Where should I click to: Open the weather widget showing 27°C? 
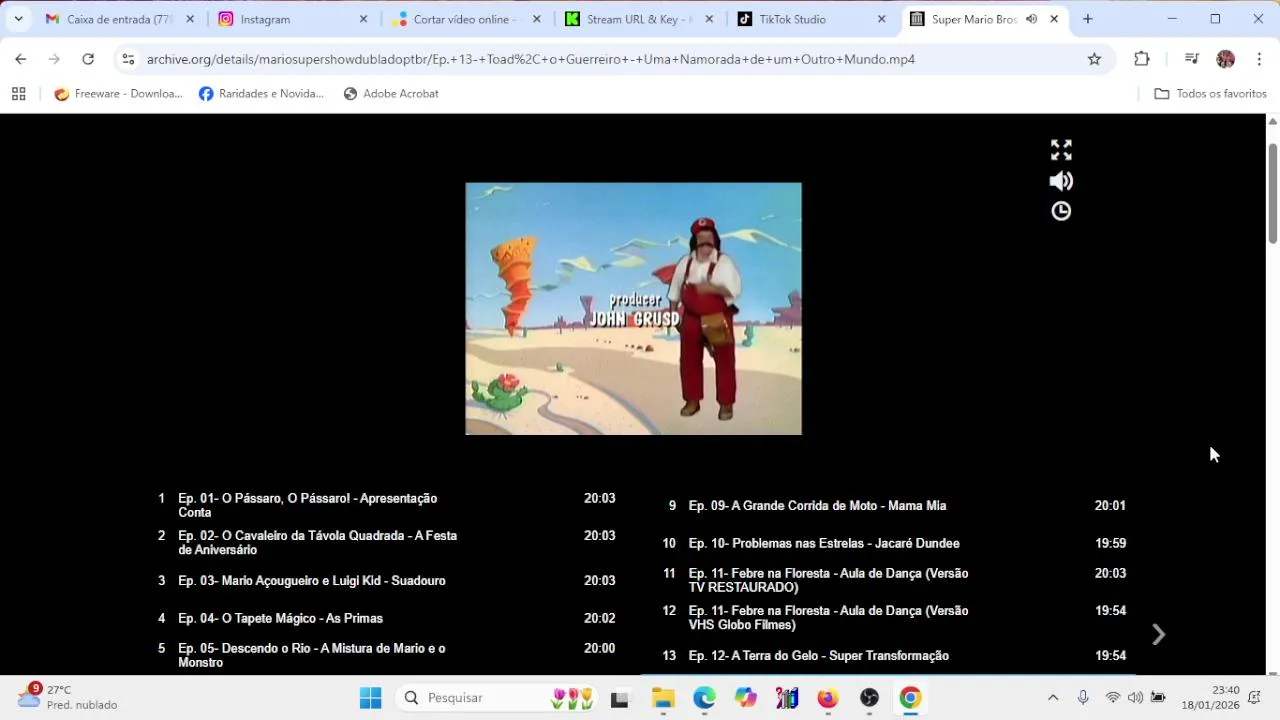[x=68, y=697]
